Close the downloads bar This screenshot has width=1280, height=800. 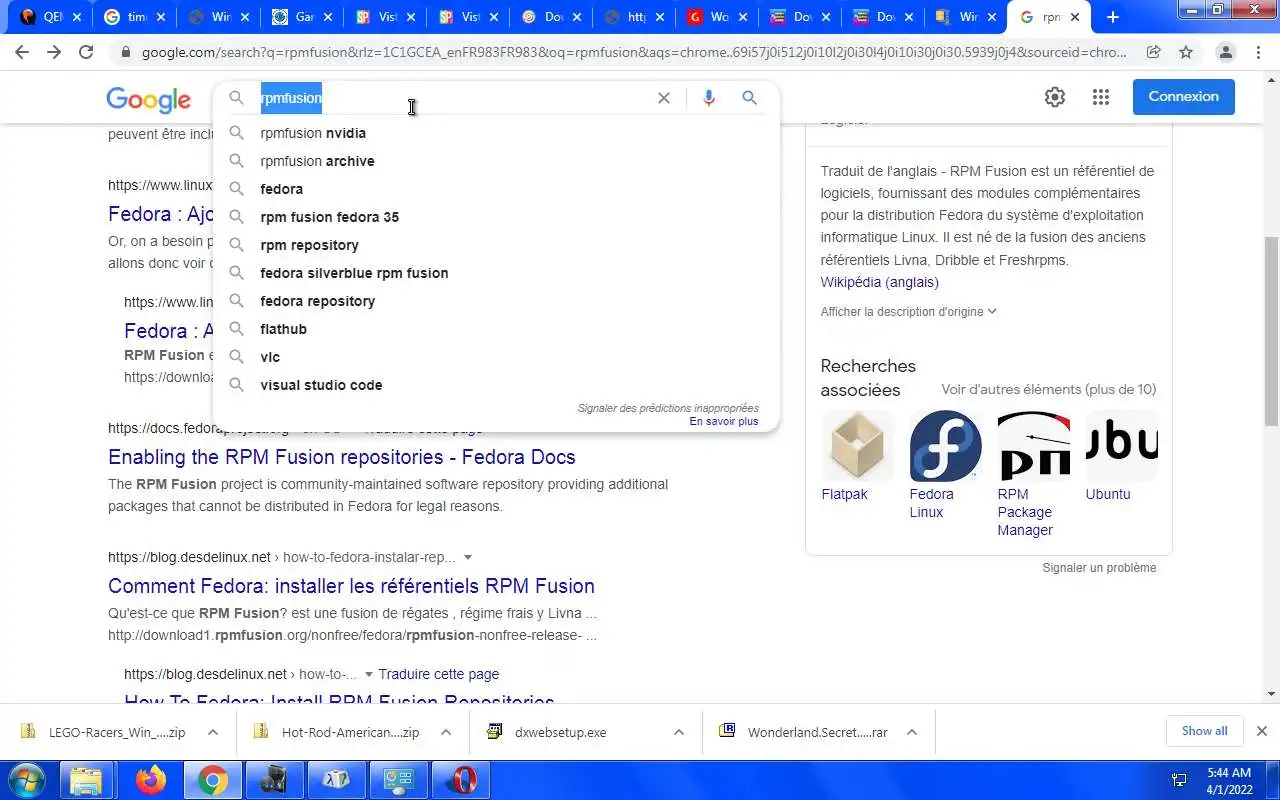[1262, 731]
